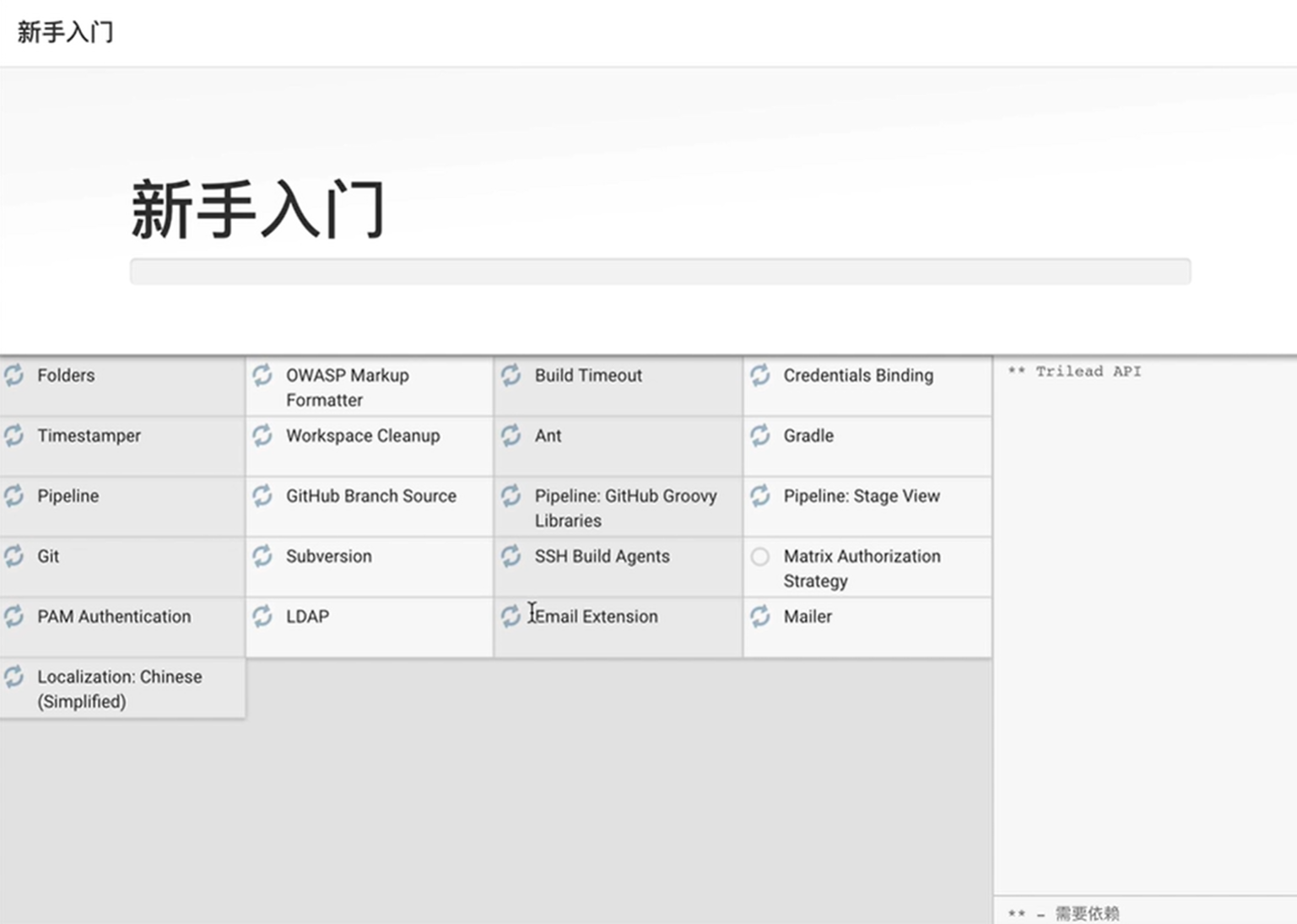Click the SSH Build Agents label
This screenshot has width=1297, height=924.
[x=602, y=557]
